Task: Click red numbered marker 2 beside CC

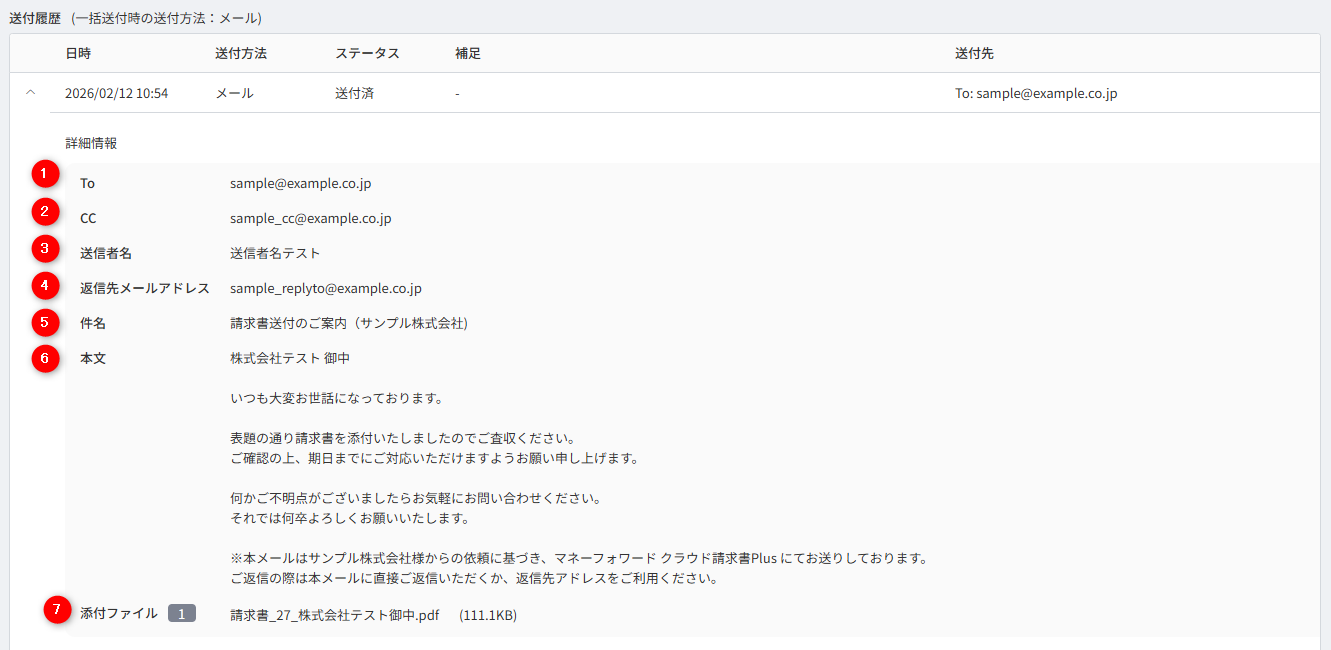Action: 45,210
